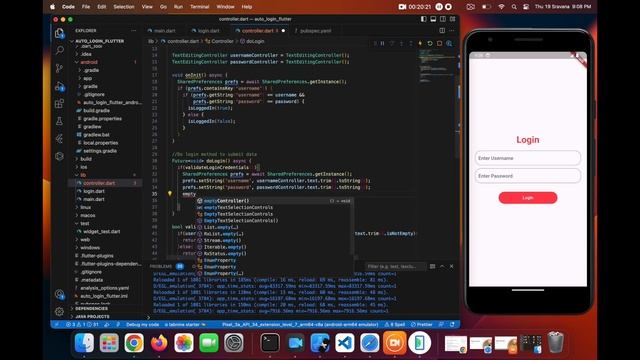Open gradle.properties in the explorer tree
Screen dimensions: 640x360
coord(102,118)
